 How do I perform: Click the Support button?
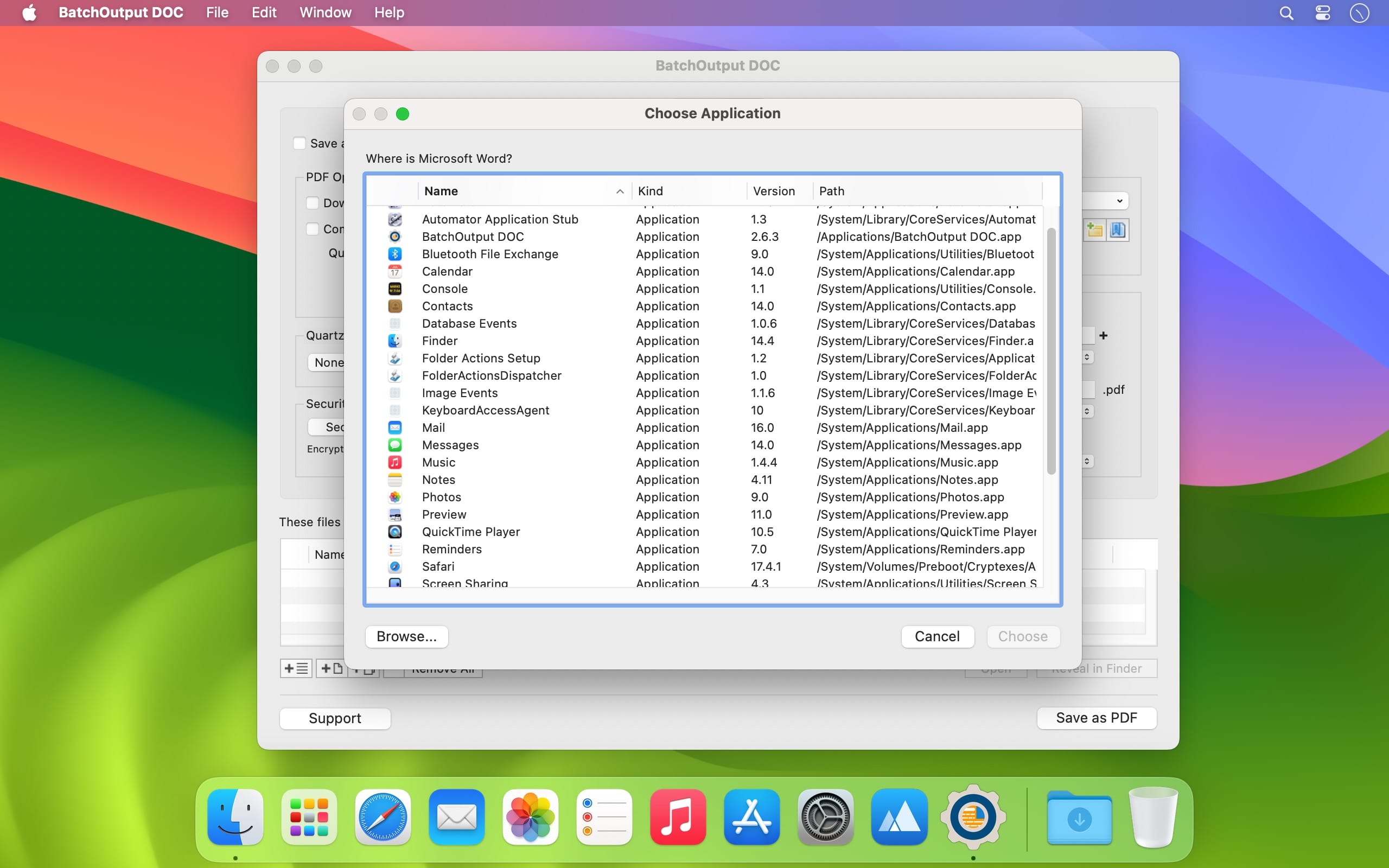[x=335, y=718]
